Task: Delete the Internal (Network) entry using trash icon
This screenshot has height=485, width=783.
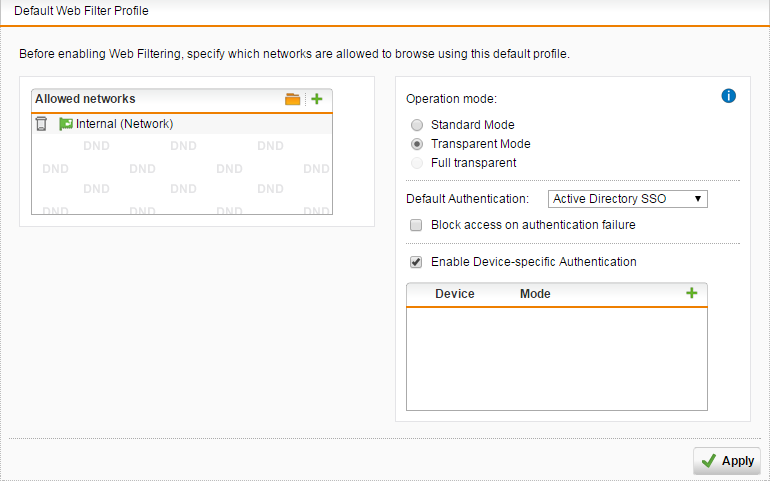Action: click(42, 125)
